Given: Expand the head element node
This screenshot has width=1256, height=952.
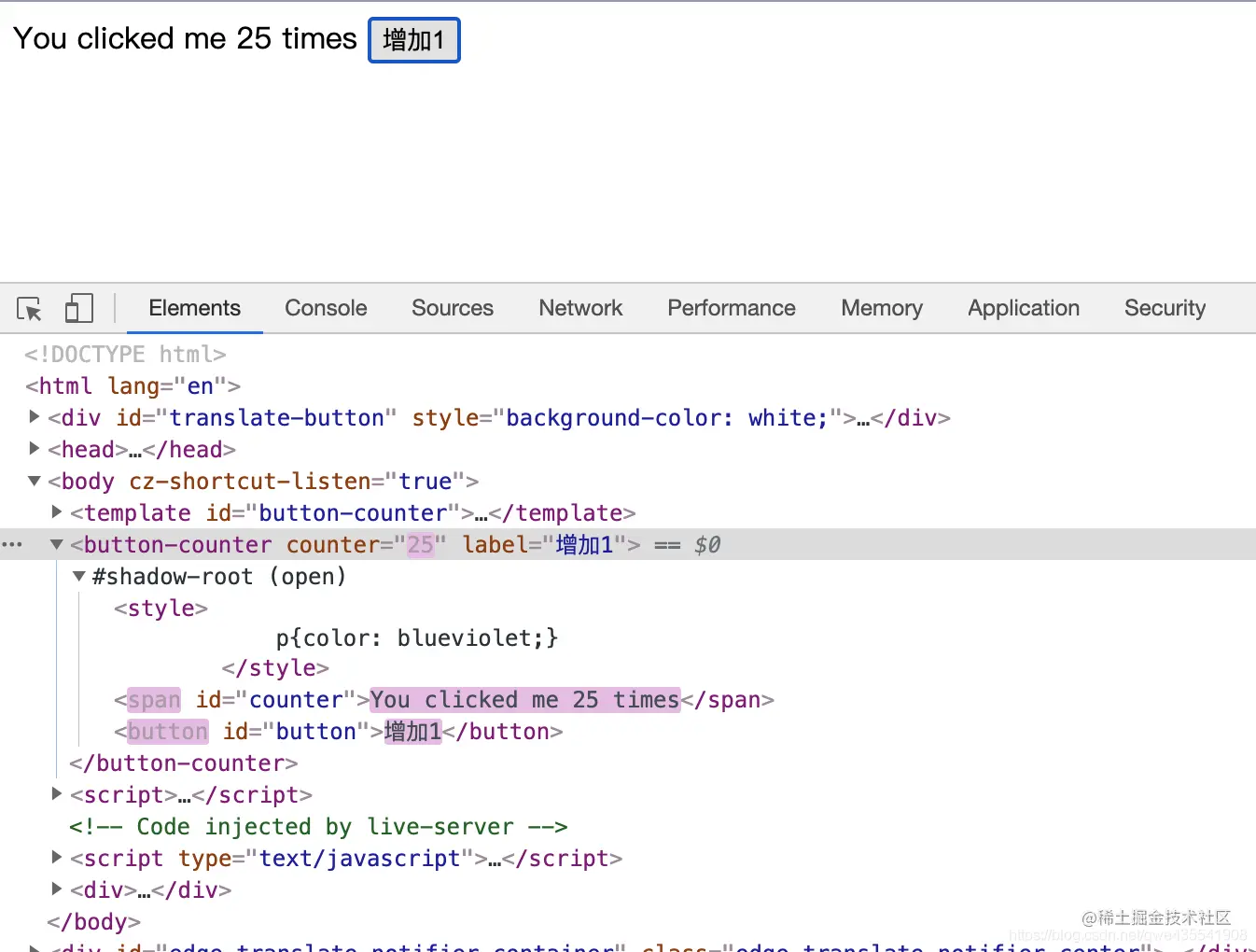Looking at the screenshot, I should tap(35, 448).
